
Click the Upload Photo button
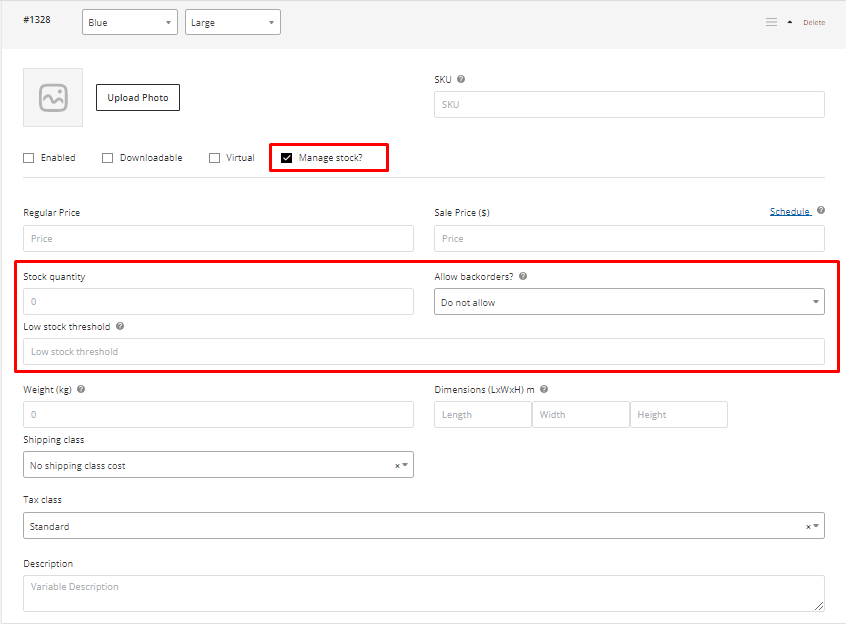tap(138, 98)
